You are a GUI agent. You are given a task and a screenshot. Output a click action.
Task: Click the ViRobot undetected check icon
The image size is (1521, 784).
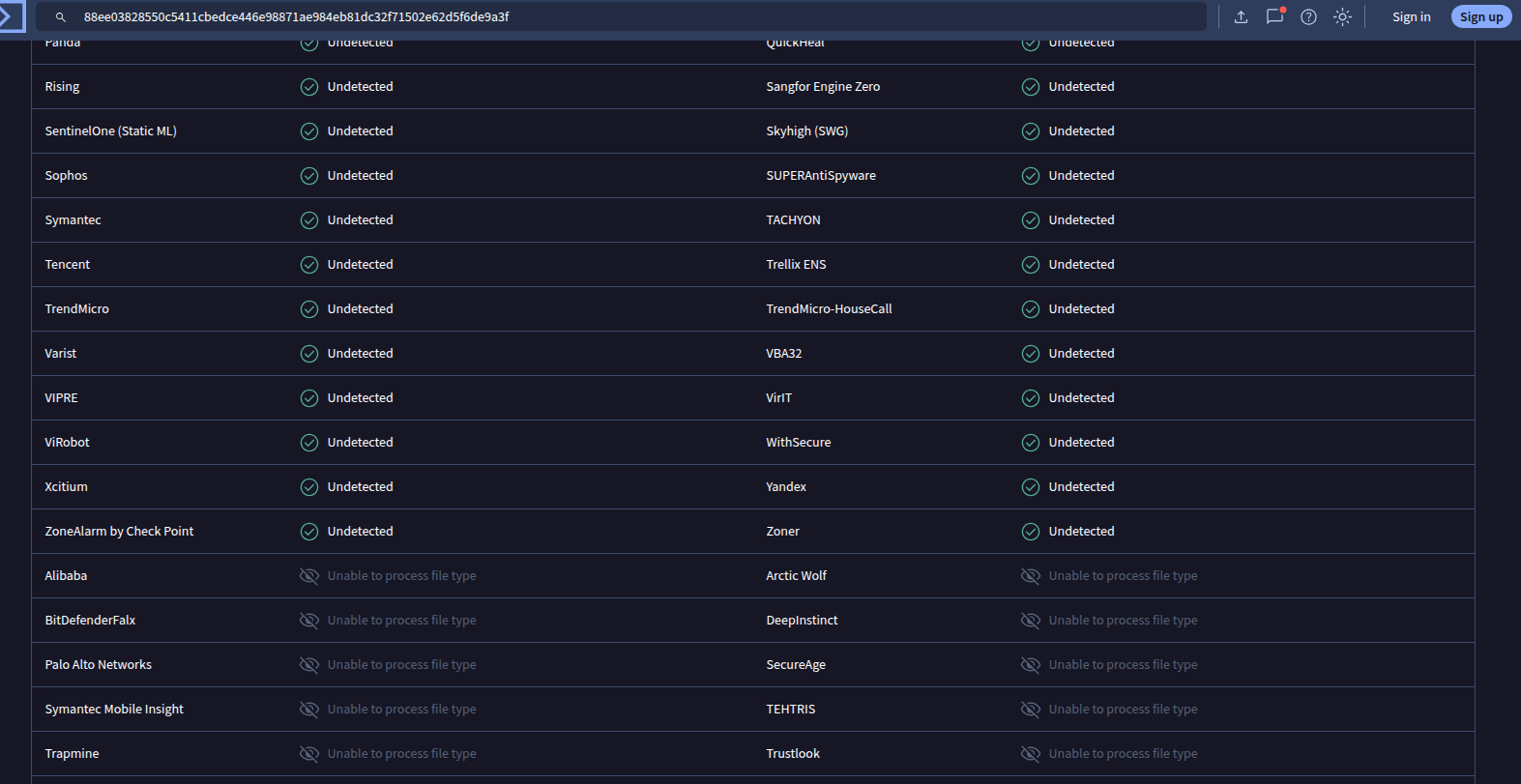[x=309, y=443]
